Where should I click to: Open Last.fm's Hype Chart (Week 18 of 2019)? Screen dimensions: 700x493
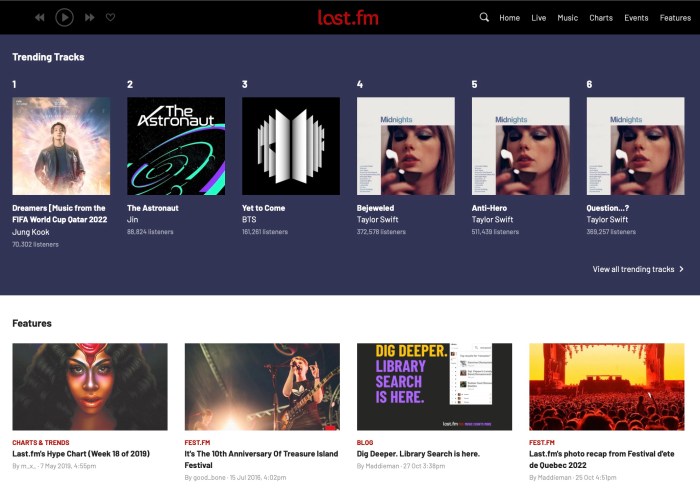pyautogui.click(x=81, y=454)
